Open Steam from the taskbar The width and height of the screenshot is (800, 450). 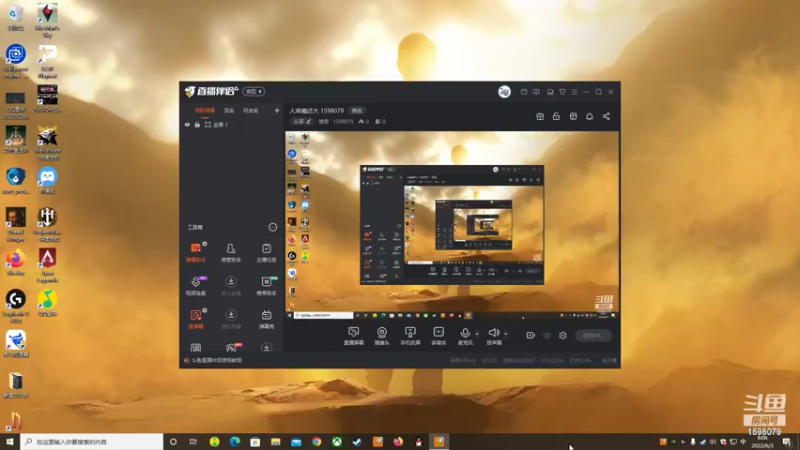pyautogui.click(x=357, y=441)
